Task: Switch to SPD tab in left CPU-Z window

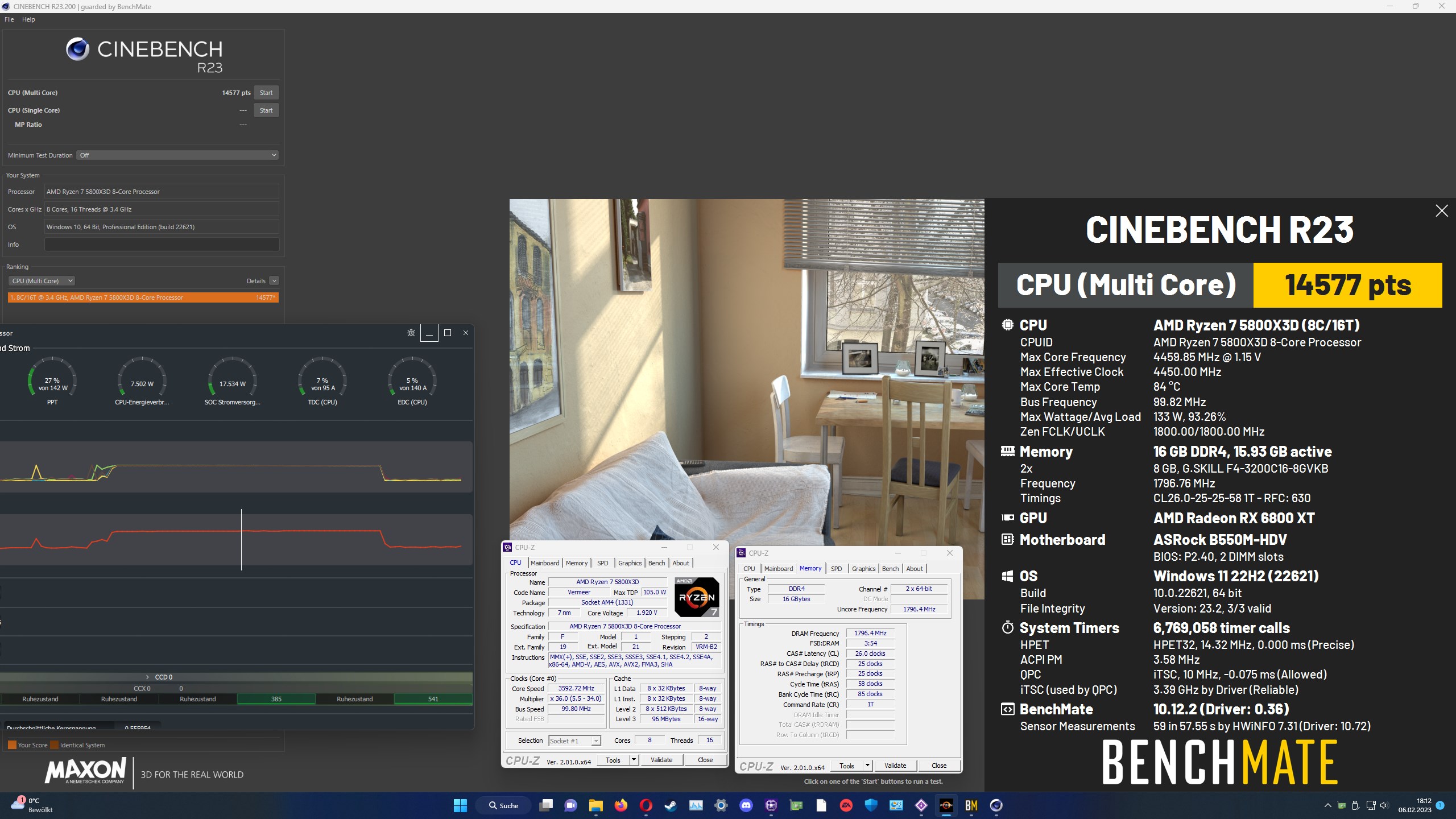Action: click(603, 563)
